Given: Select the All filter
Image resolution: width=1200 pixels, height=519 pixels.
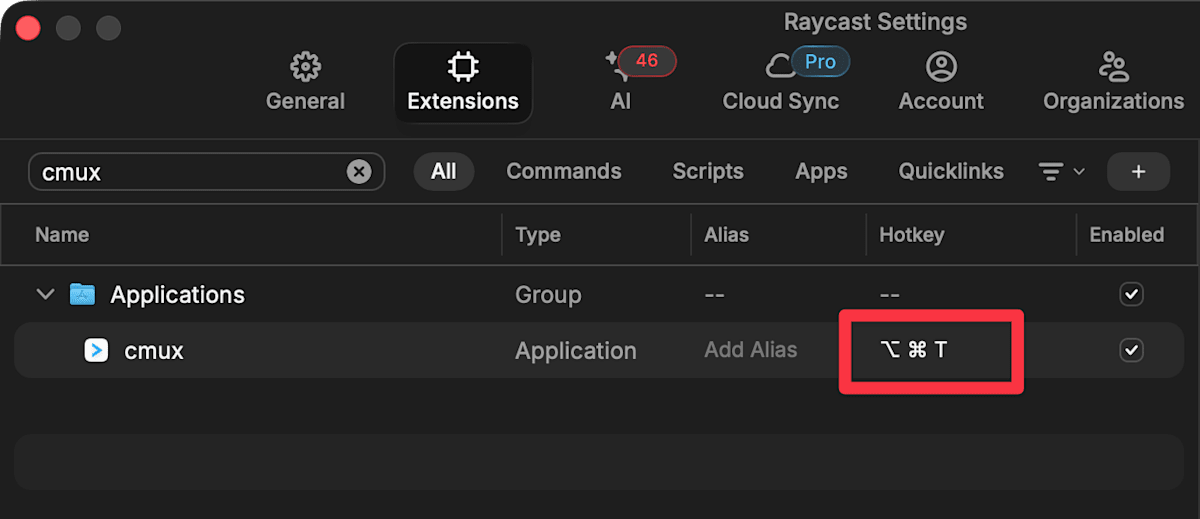Looking at the screenshot, I should coord(444,171).
